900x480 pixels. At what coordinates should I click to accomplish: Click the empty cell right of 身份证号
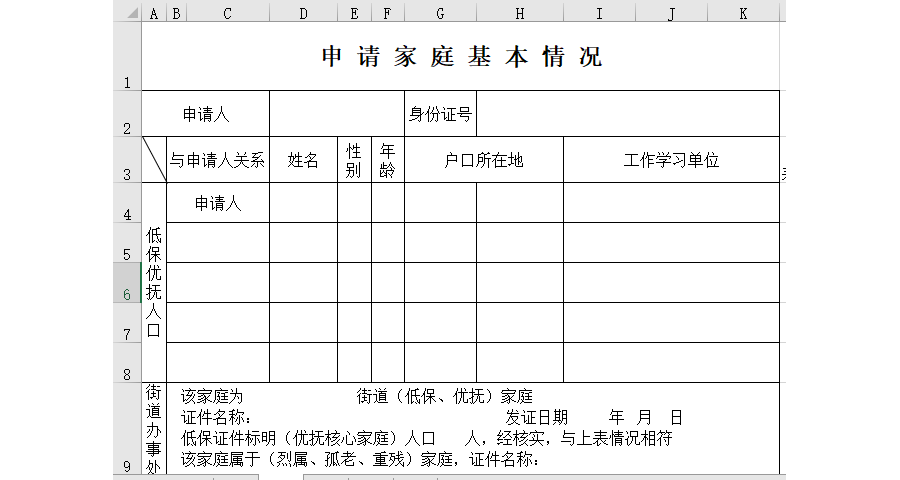click(x=628, y=114)
